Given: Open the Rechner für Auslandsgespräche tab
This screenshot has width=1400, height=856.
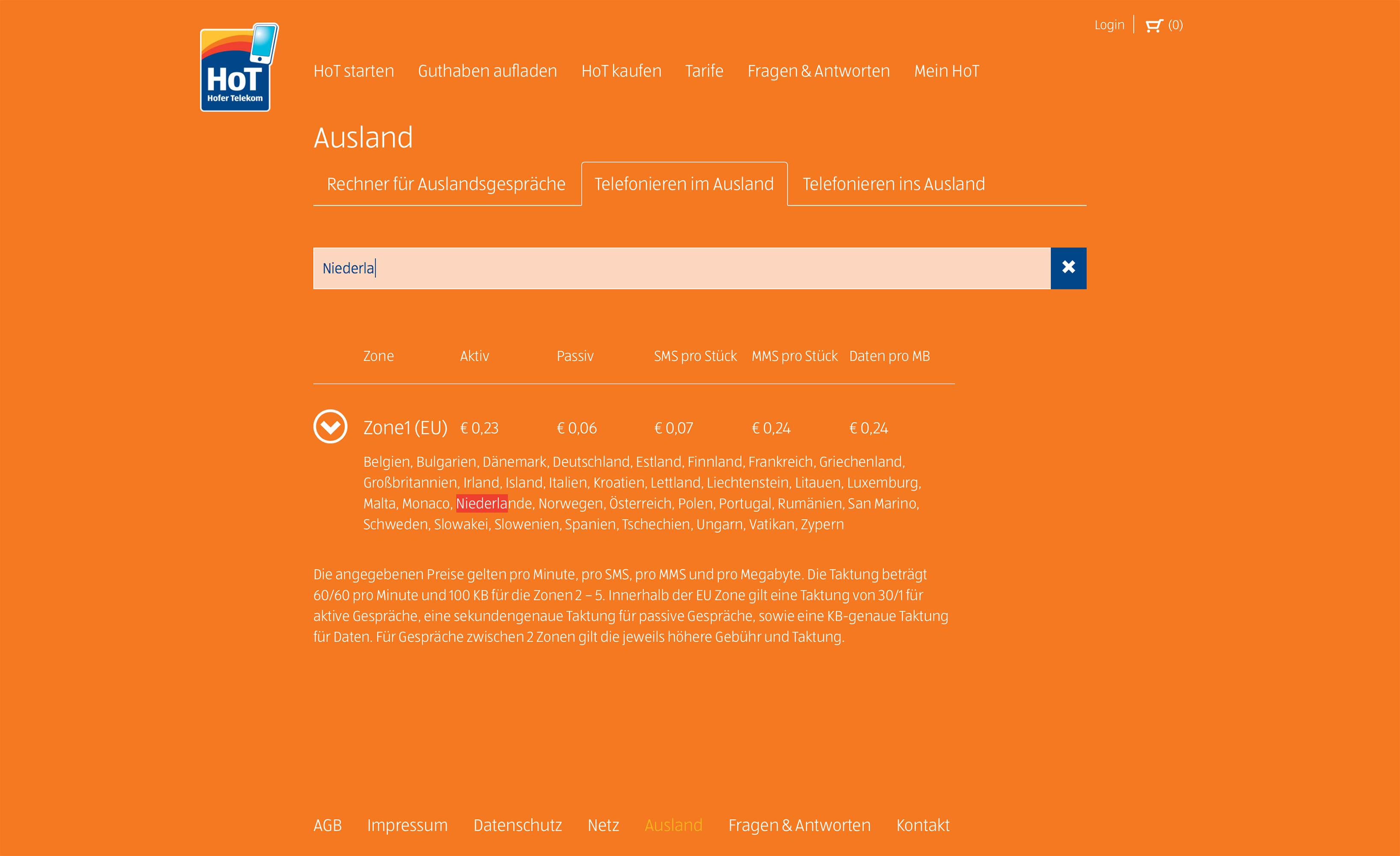Looking at the screenshot, I should click(x=446, y=183).
